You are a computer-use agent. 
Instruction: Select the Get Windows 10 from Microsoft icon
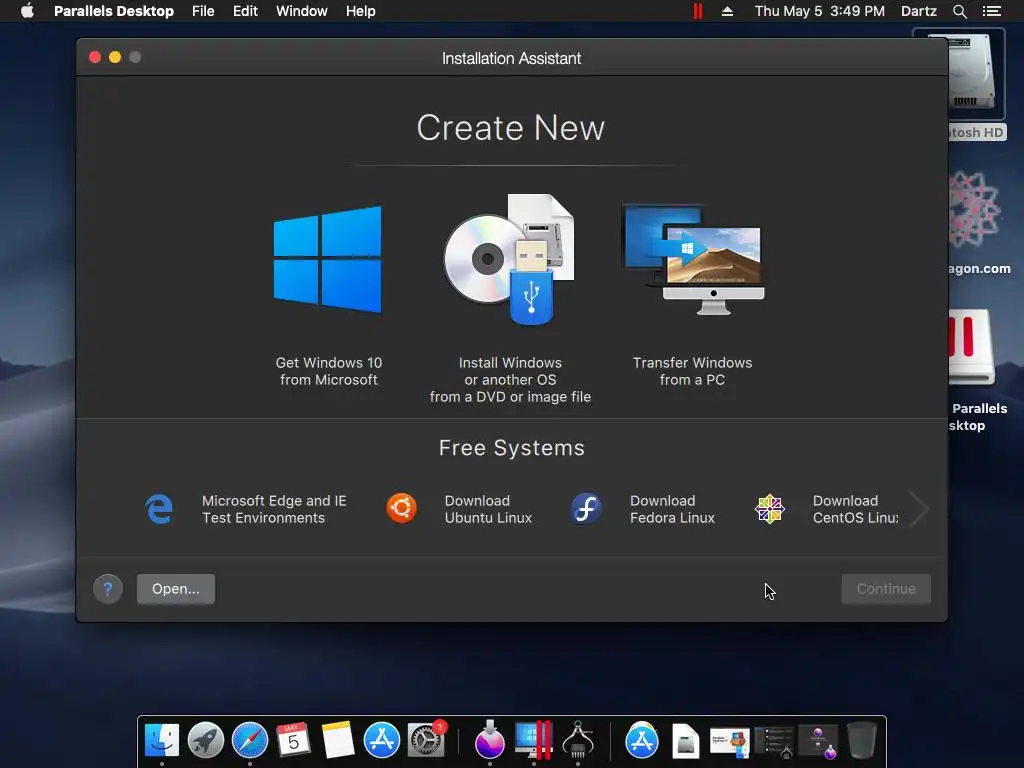point(328,259)
